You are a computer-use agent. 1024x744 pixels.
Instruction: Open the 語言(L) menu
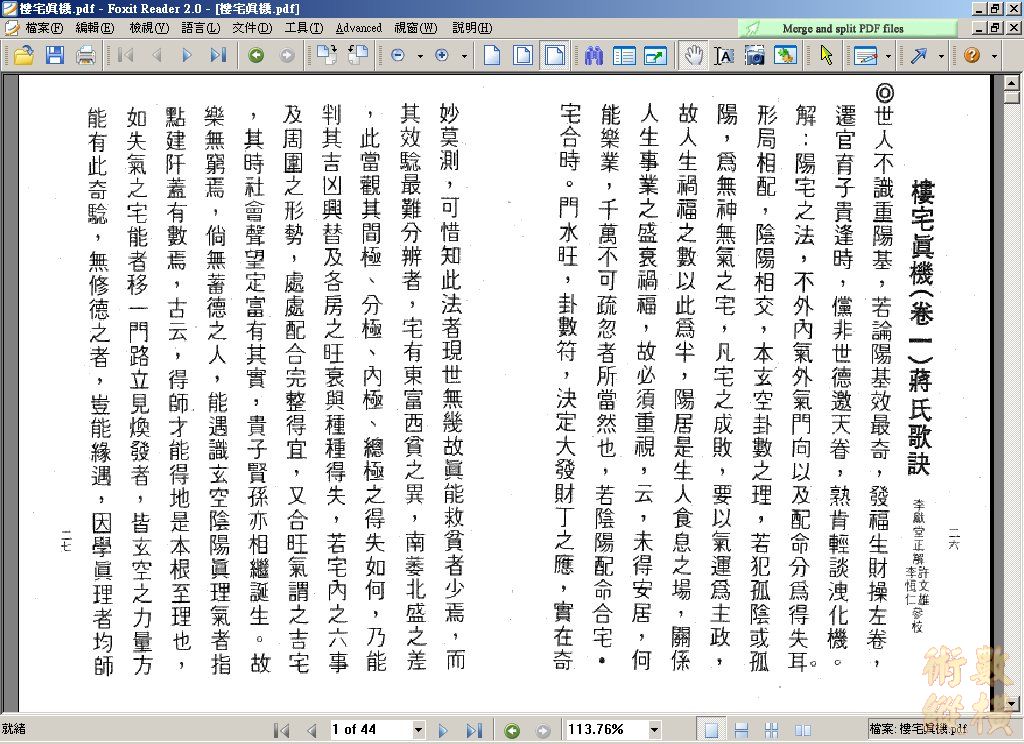tap(201, 28)
